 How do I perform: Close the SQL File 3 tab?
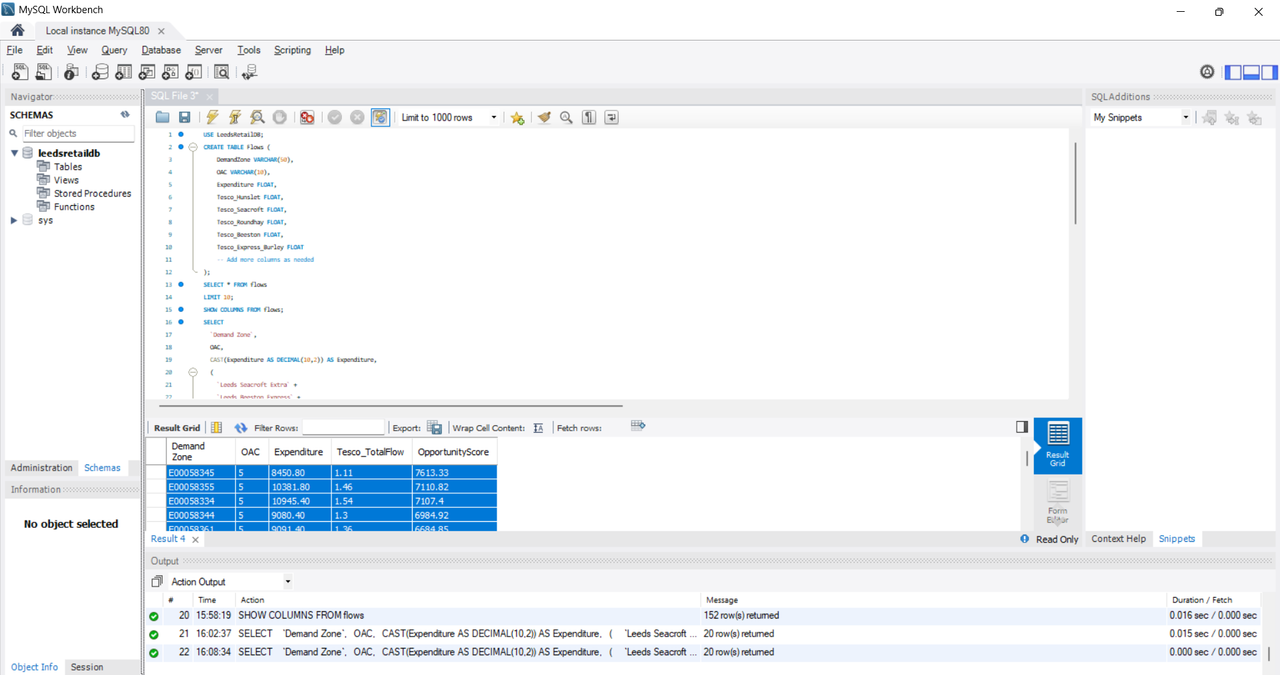tap(208, 96)
